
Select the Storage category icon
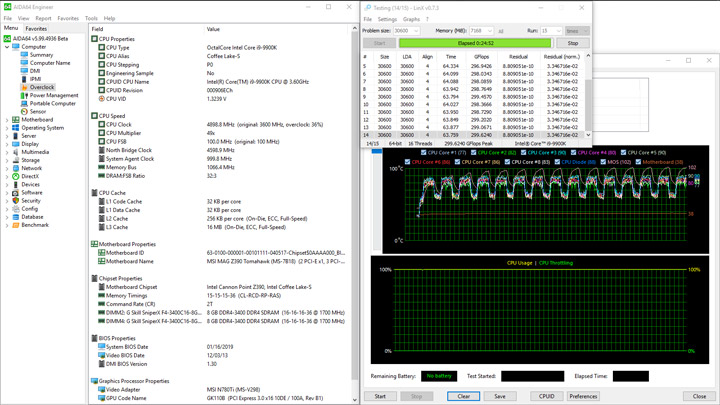point(16,160)
